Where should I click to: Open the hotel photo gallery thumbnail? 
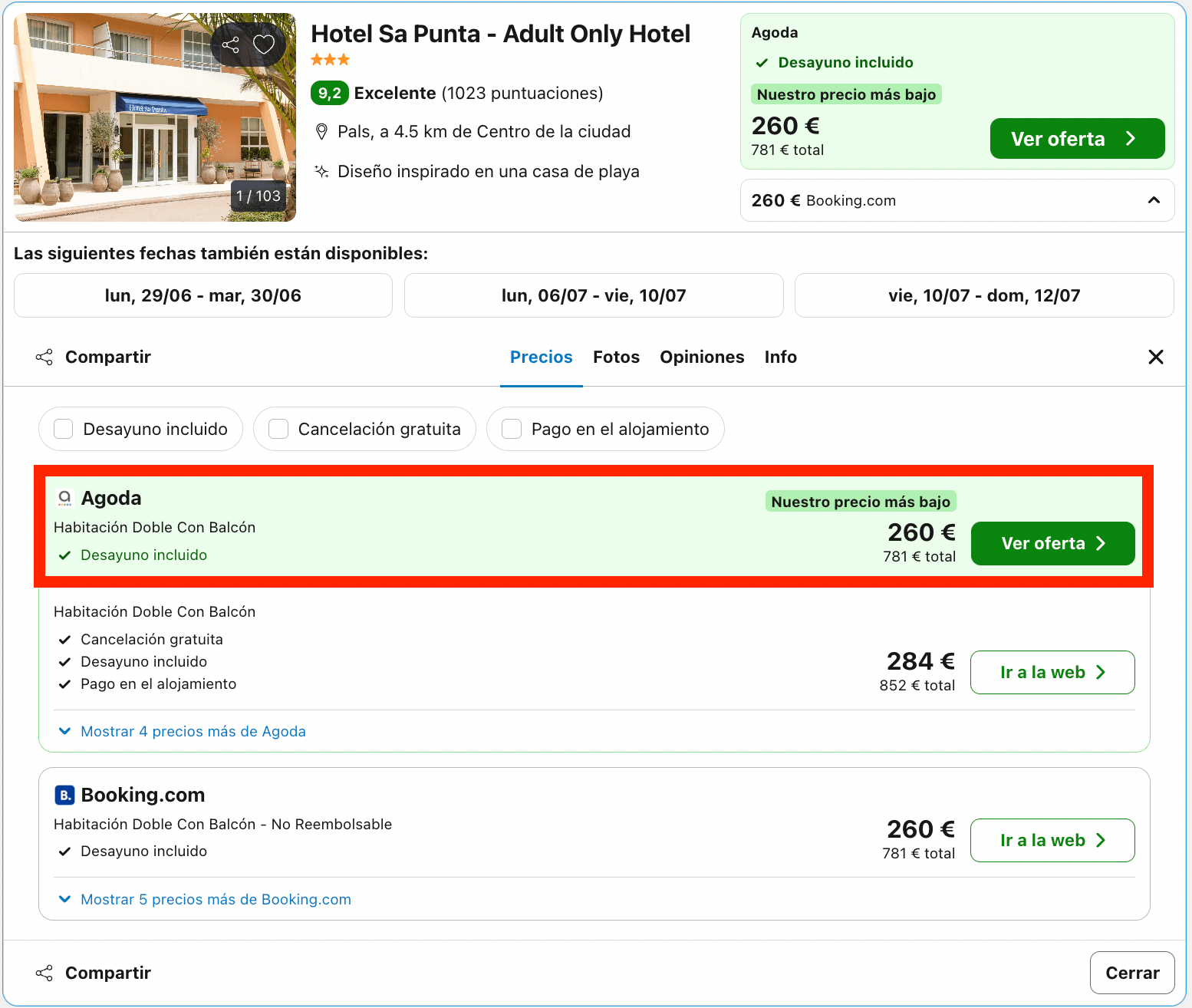[x=155, y=117]
